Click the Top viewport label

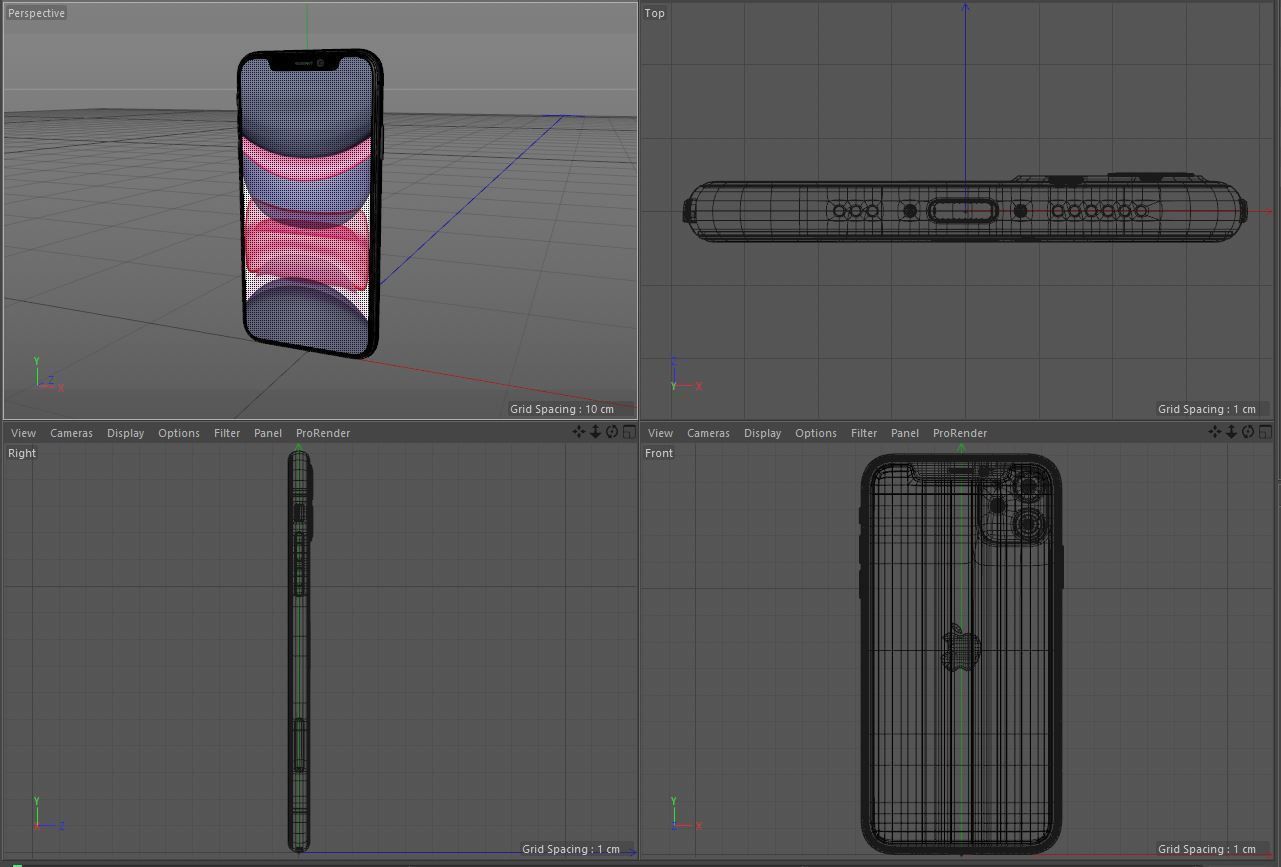(655, 13)
